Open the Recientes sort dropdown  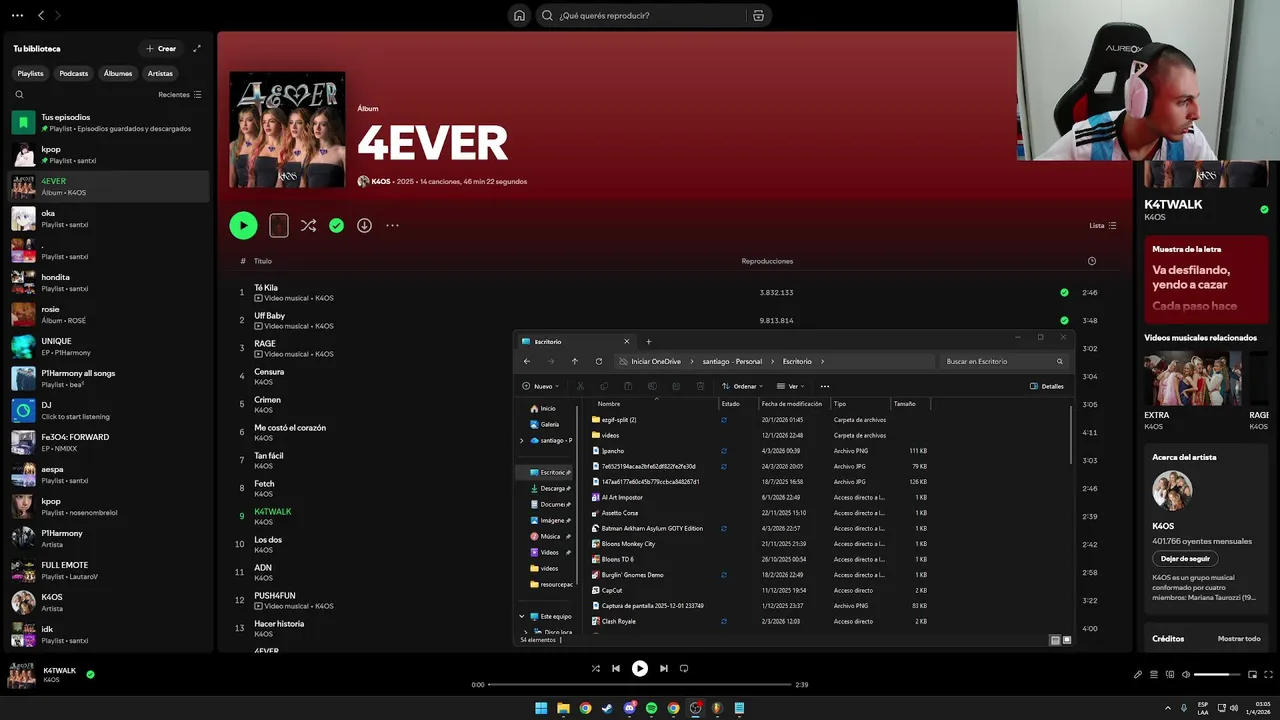180,95
